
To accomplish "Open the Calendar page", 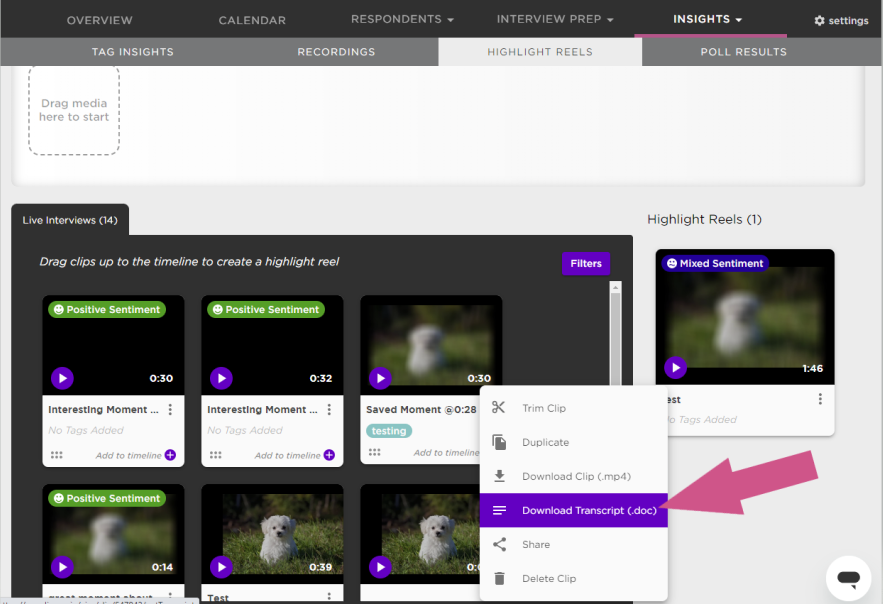I will click(x=252, y=20).
